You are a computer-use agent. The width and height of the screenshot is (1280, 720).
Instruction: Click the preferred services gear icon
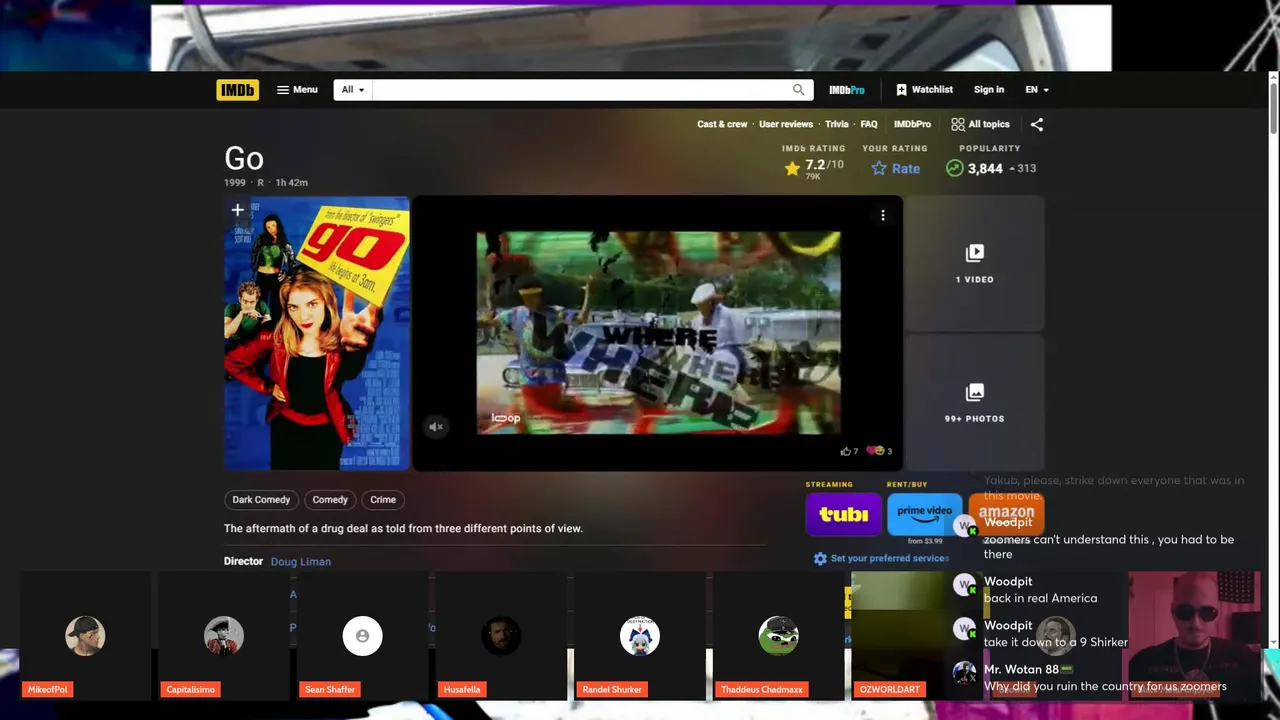pos(820,558)
